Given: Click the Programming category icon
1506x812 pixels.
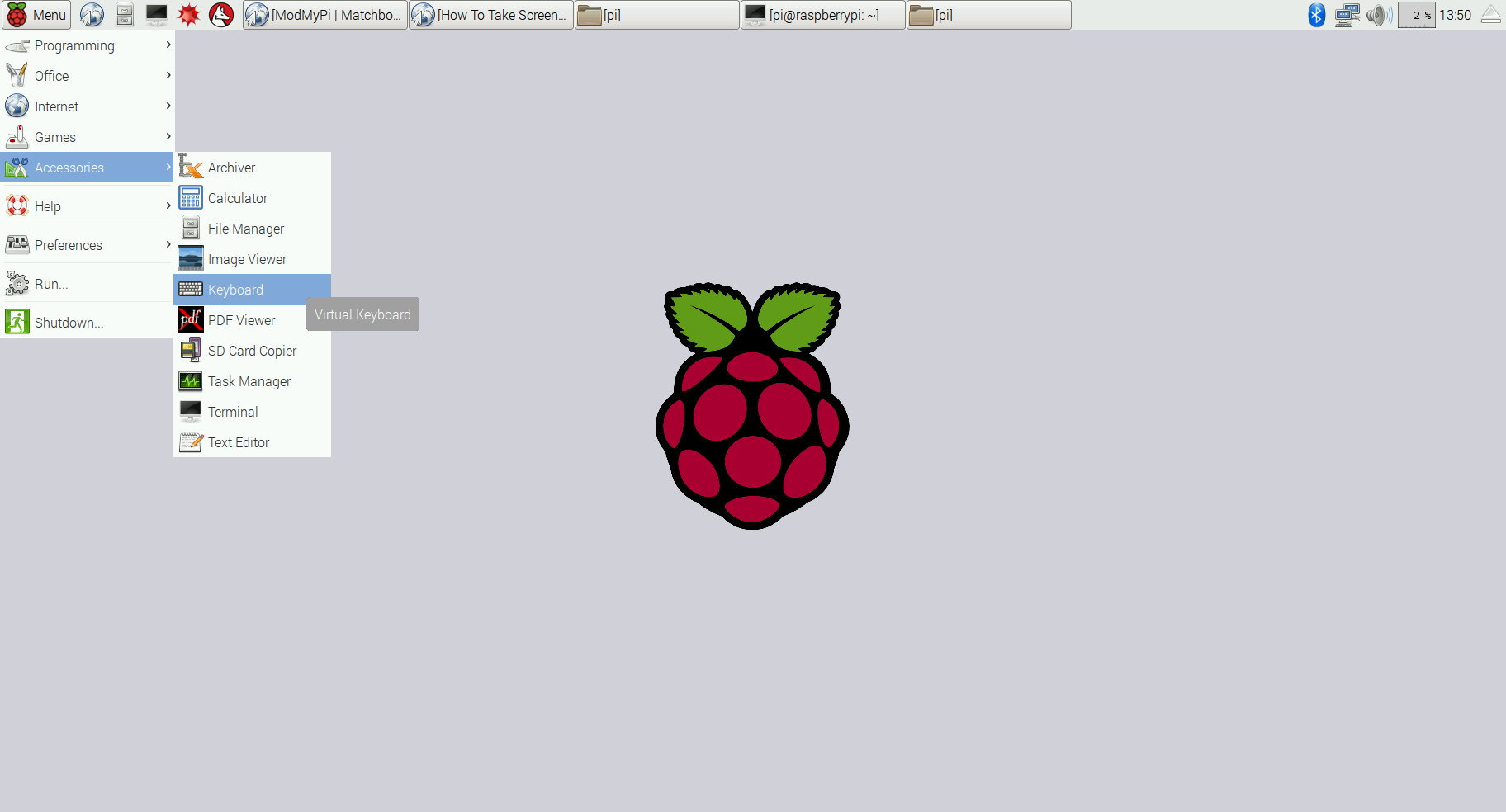Looking at the screenshot, I should [17, 45].
